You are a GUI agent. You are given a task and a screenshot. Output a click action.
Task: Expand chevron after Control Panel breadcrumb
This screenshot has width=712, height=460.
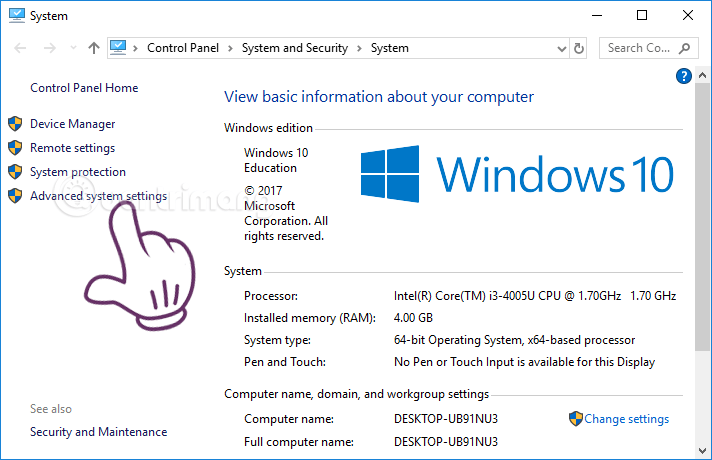(230, 48)
